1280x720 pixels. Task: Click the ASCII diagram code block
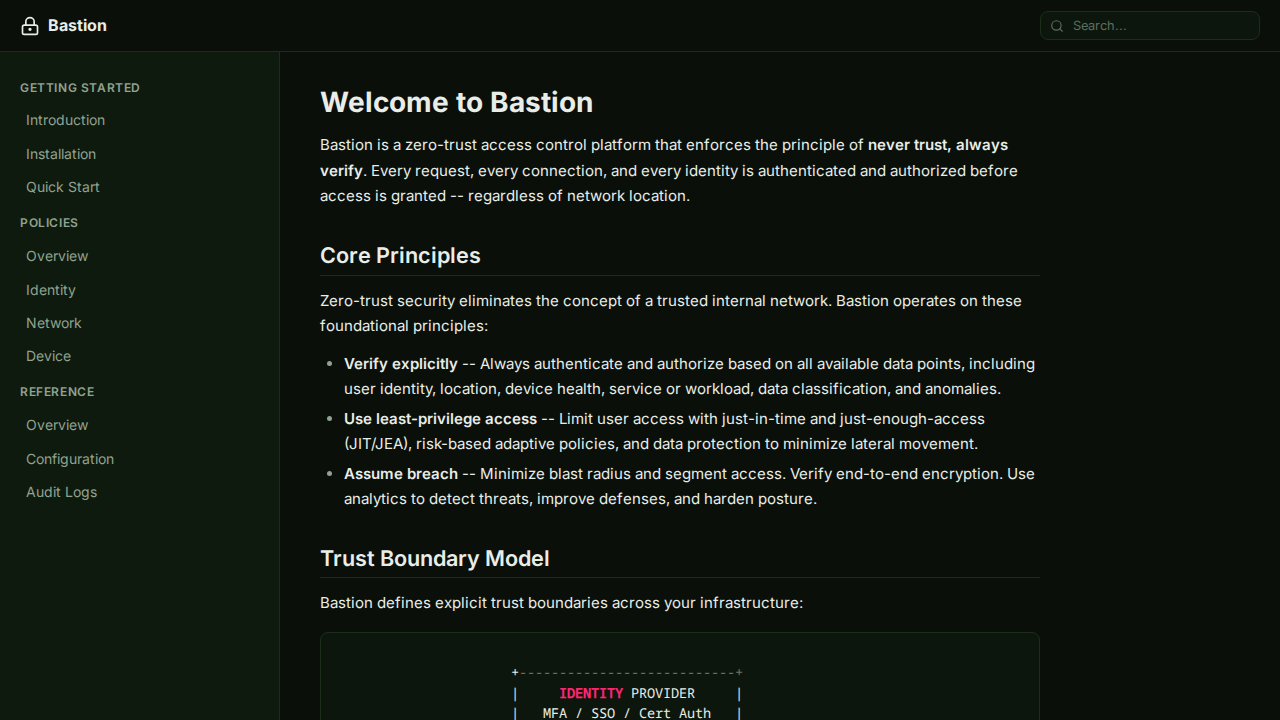pyautogui.click(x=679, y=690)
